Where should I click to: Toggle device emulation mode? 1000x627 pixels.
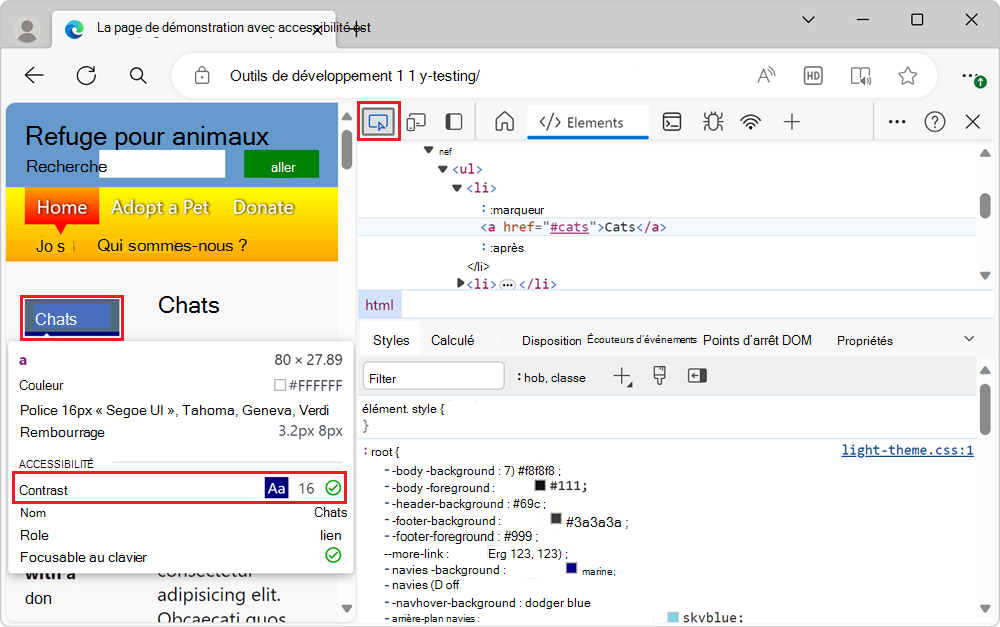416,122
